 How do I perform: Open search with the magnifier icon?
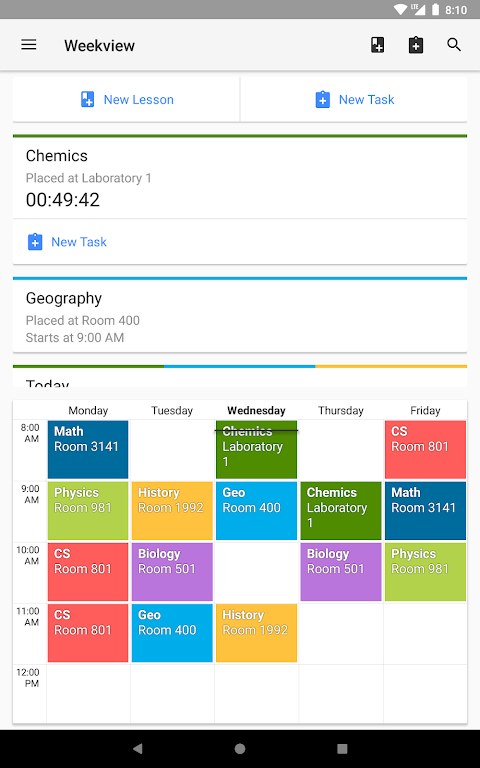pos(454,45)
